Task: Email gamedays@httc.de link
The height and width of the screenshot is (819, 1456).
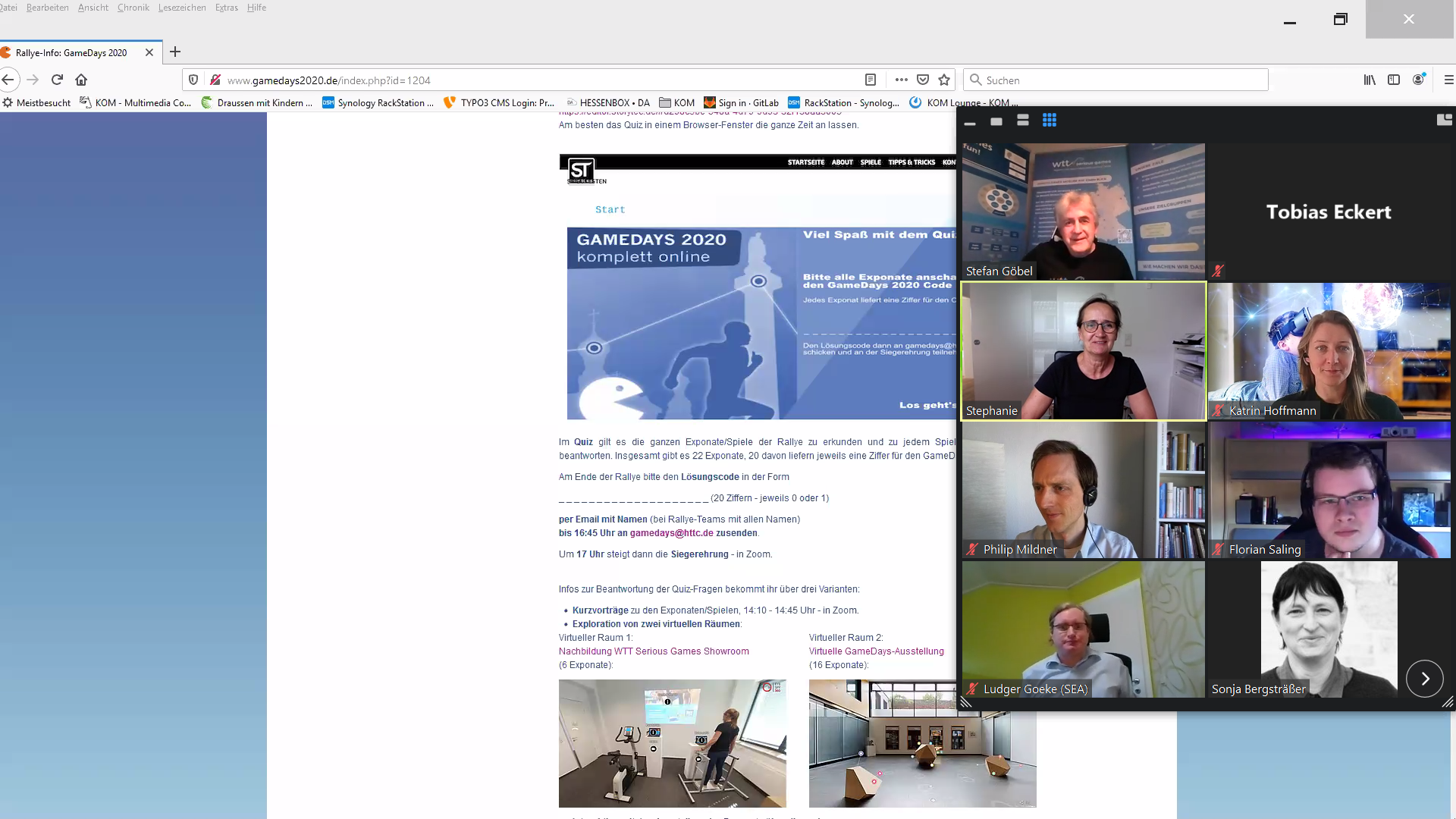Action: coord(671,533)
